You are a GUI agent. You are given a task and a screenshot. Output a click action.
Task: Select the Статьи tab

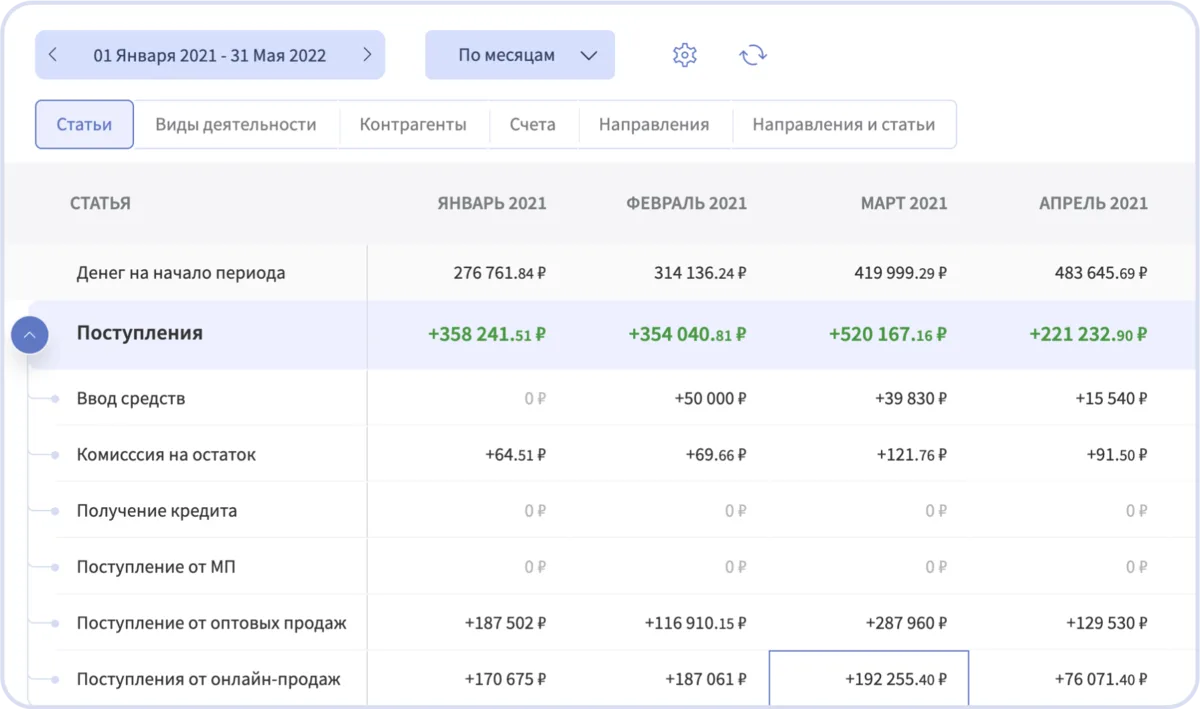coord(84,125)
